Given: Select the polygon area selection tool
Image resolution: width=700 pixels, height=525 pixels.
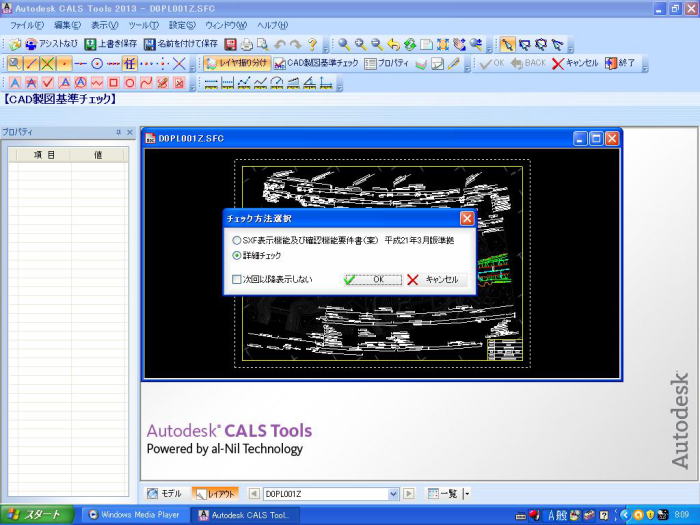Looking at the screenshot, I should 541,44.
